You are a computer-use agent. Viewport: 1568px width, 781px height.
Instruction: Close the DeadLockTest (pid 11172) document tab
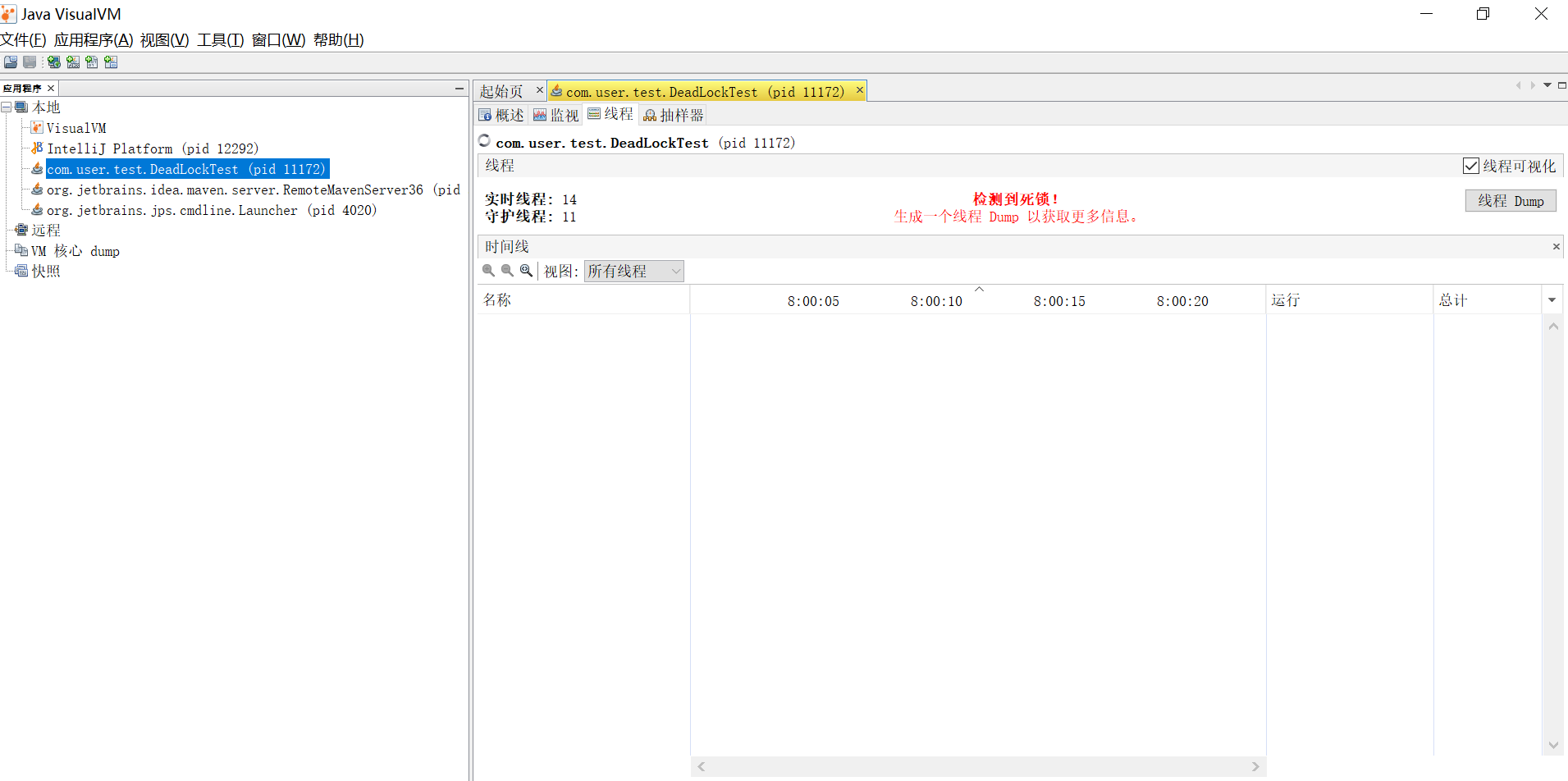[859, 90]
